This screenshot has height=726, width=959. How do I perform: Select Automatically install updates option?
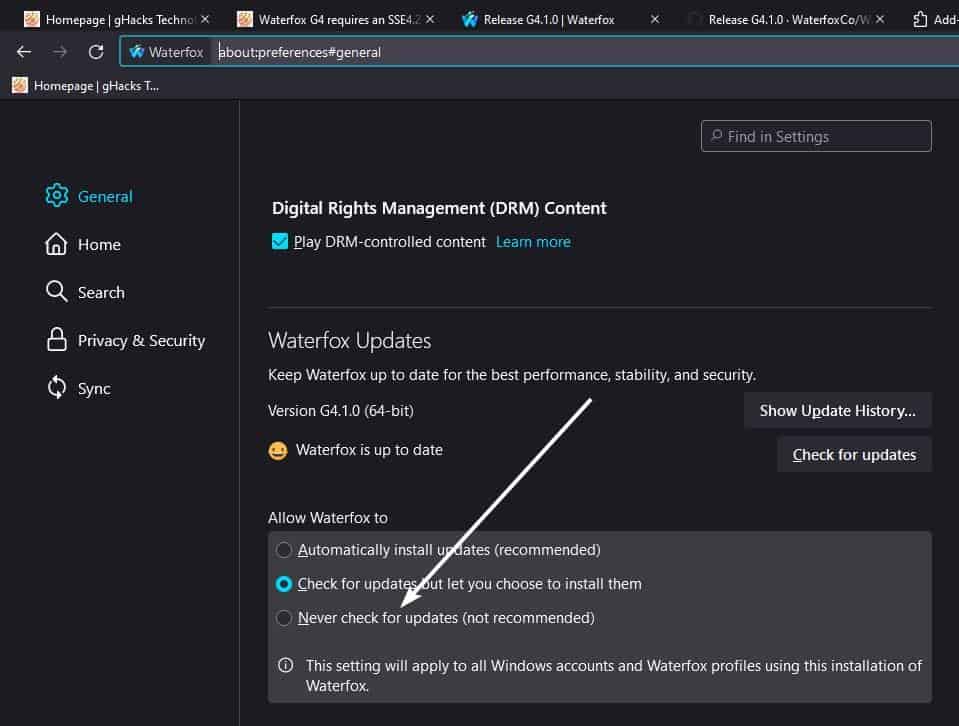coord(283,549)
